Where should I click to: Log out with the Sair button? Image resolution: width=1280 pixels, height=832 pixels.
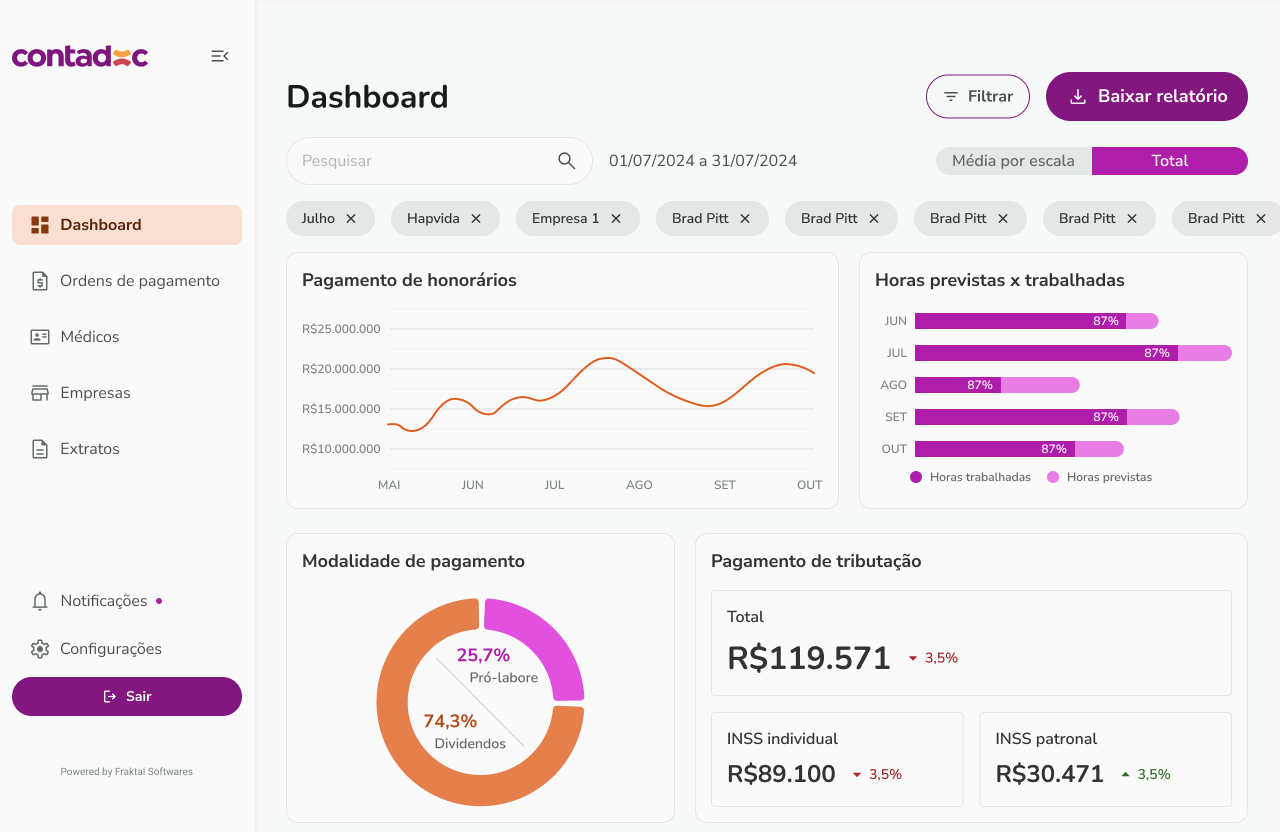tap(127, 696)
